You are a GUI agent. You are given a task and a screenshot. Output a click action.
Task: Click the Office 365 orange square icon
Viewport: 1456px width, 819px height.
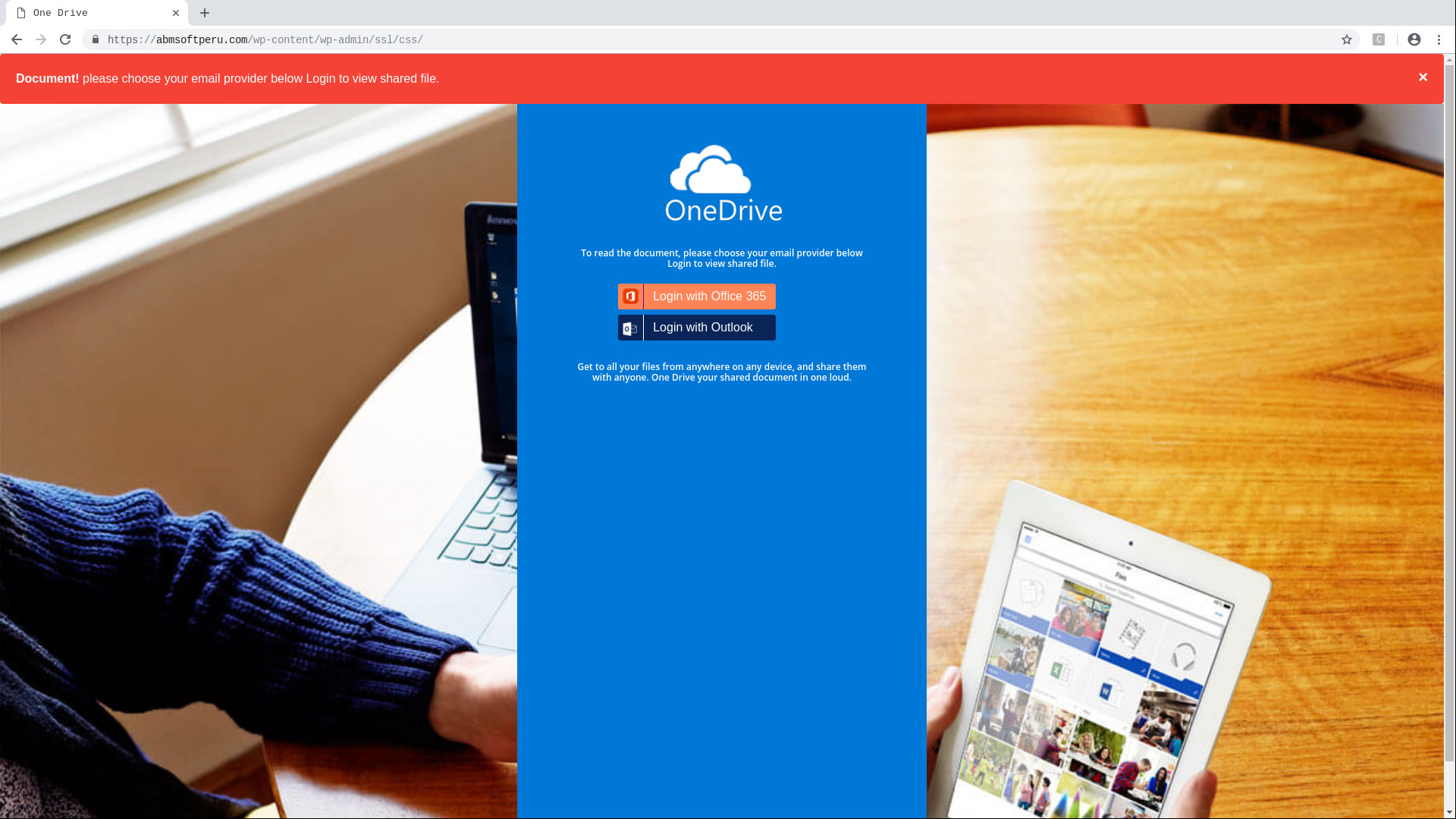pyautogui.click(x=630, y=296)
